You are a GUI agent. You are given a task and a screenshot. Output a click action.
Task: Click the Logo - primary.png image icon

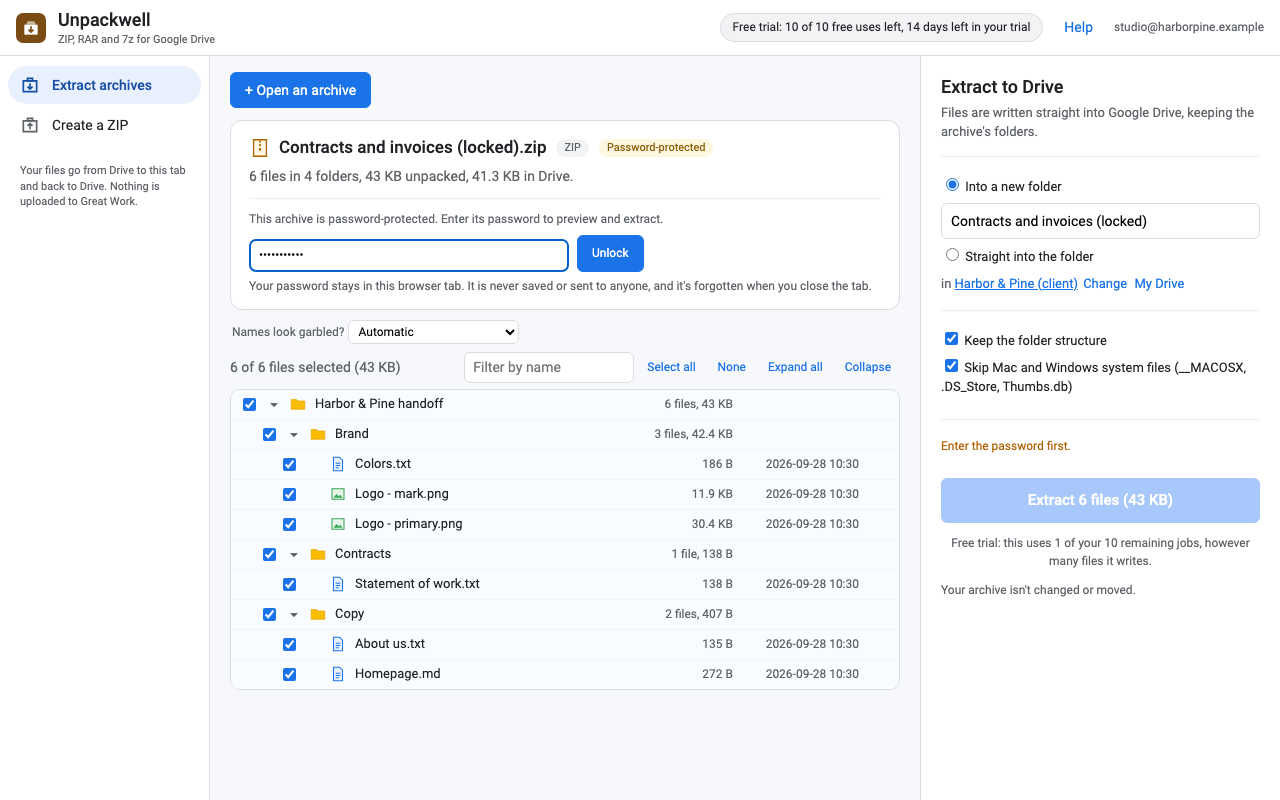[x=338, y=524]
